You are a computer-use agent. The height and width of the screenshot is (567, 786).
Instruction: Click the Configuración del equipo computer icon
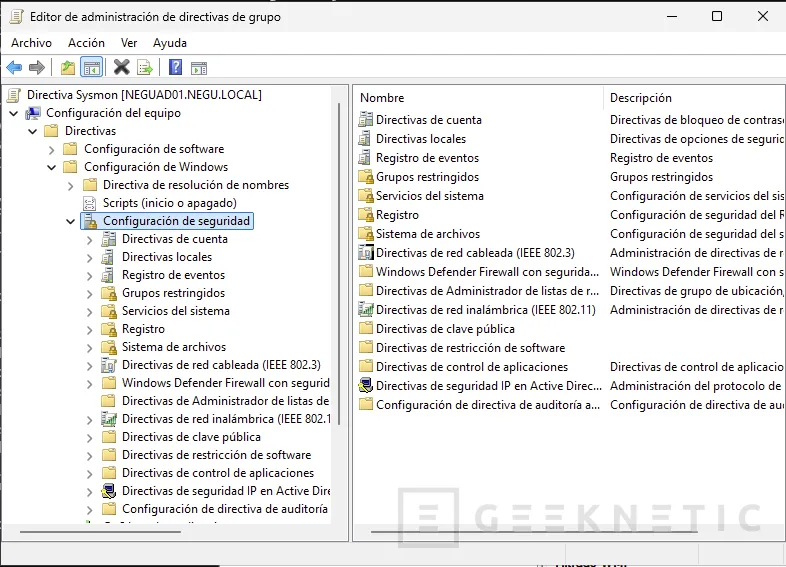click(33, 113)
